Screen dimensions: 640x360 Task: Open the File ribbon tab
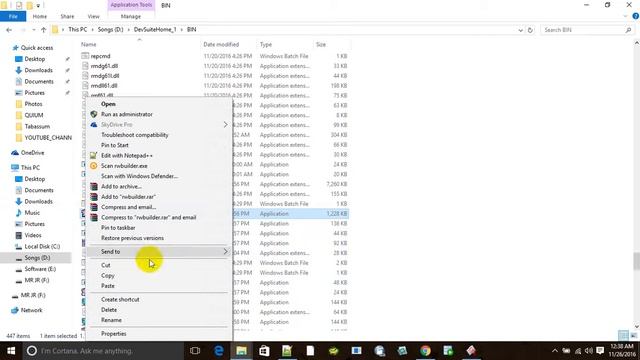[13, 16]
